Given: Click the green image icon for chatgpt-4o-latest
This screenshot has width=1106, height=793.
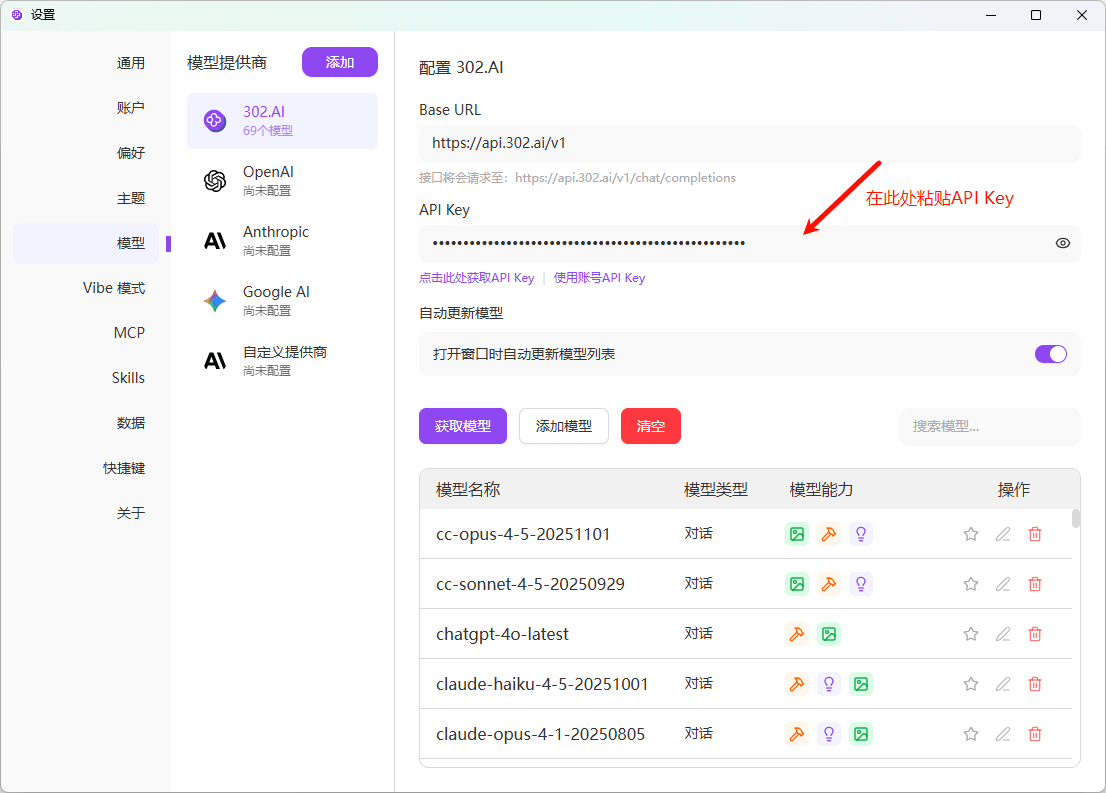Looking at the screenshot, I should [x=829, y=634].
